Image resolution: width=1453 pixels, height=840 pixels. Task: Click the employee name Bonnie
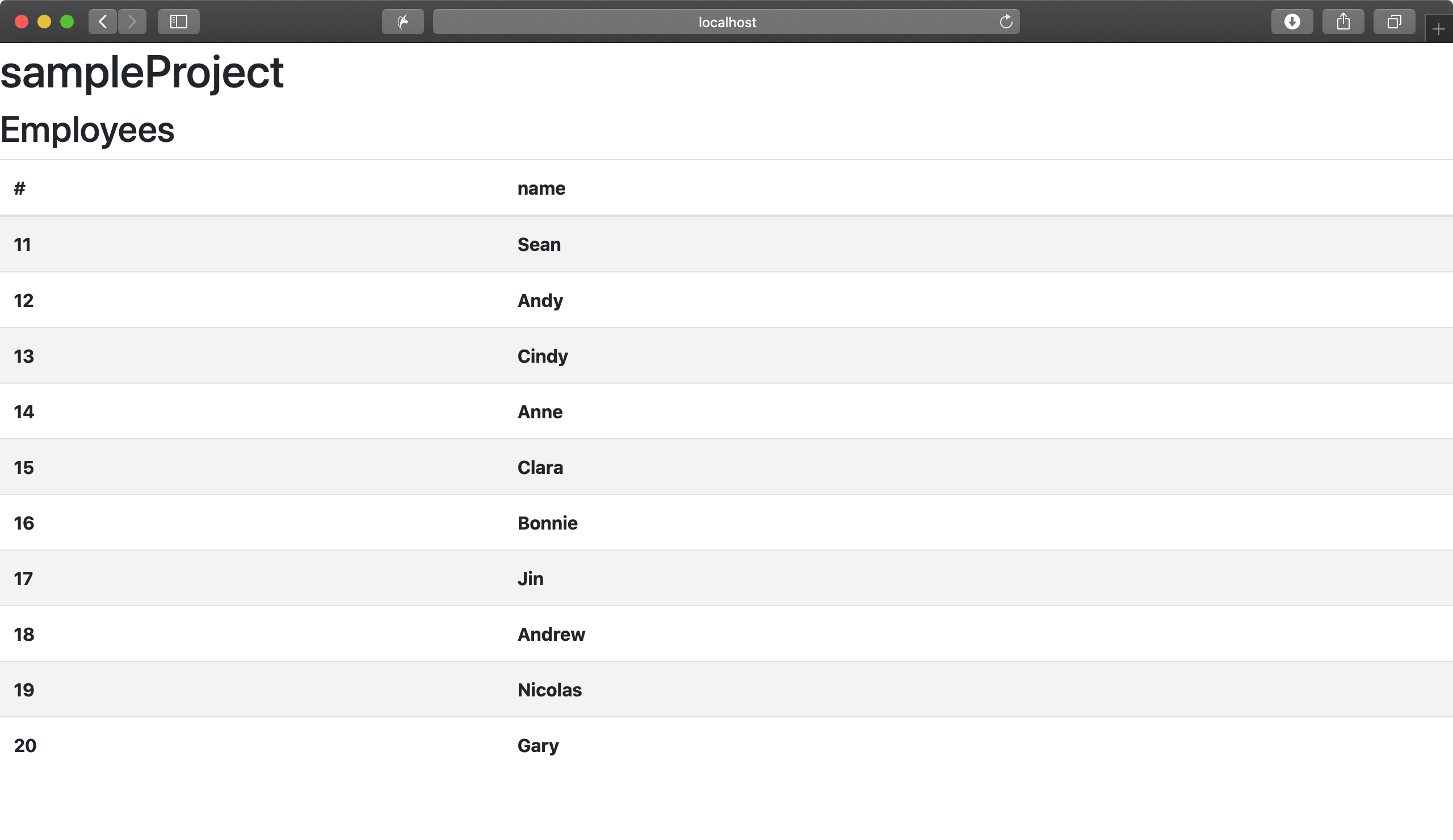click(547, 523)
